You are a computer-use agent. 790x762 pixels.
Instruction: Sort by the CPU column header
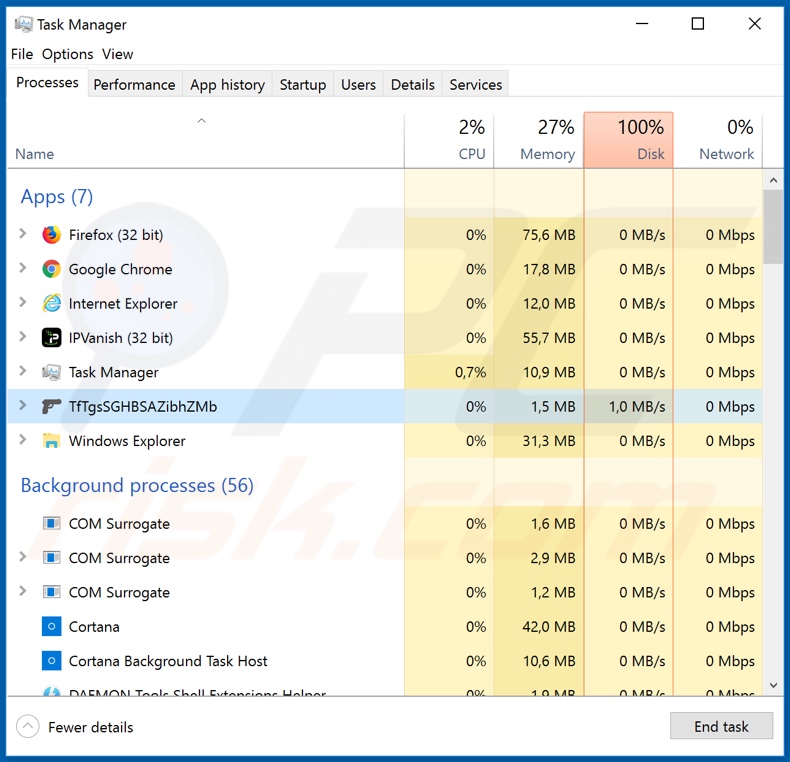click(x=449, y=140)
